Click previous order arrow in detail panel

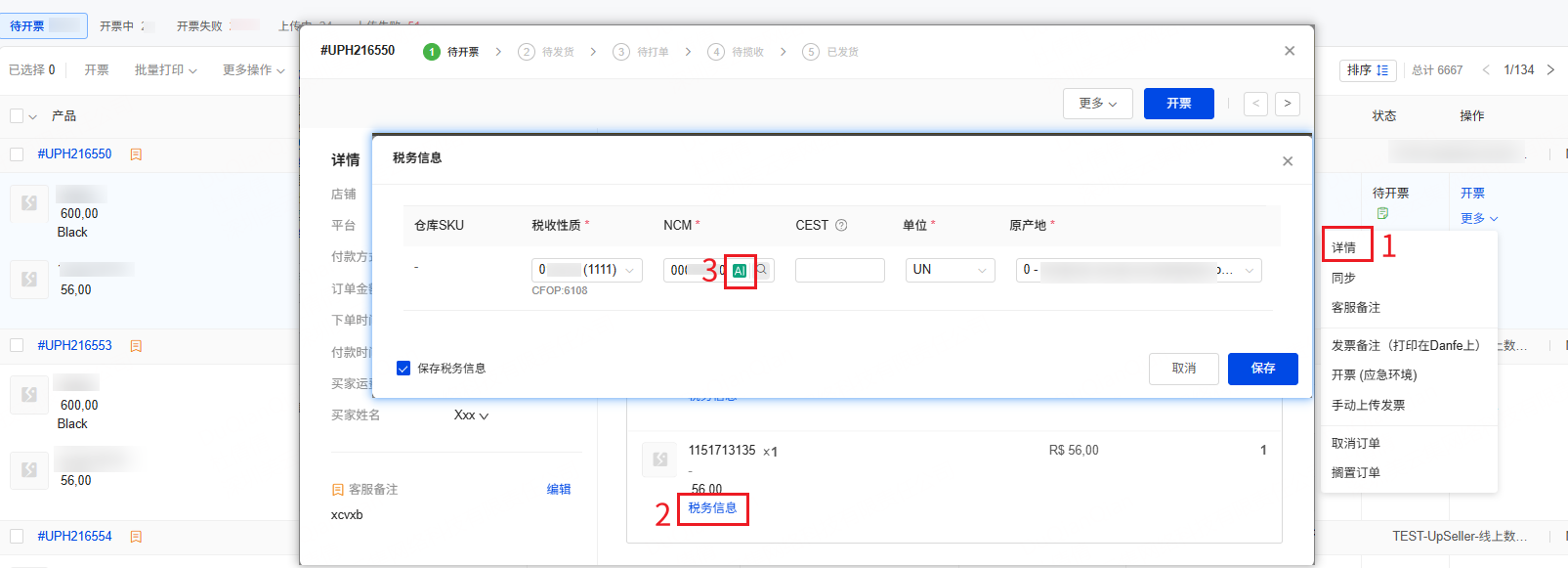(1256, 104)
